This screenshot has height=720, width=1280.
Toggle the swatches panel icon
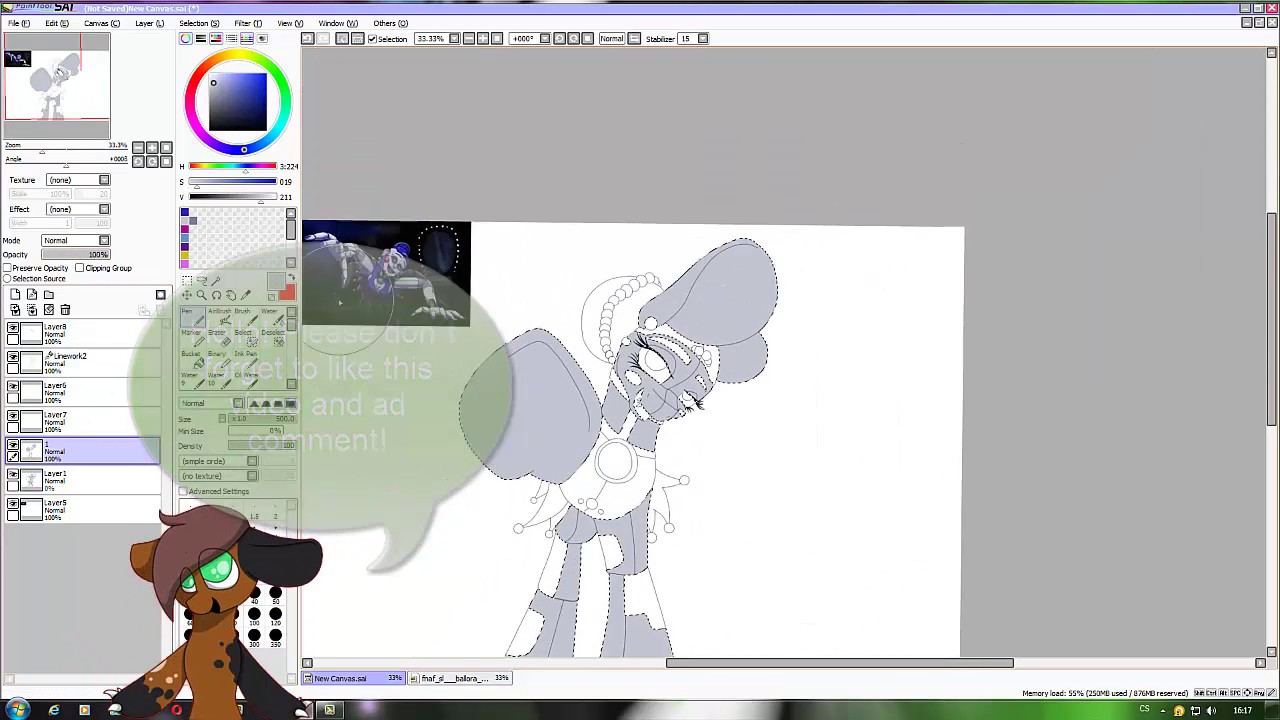point(247,38)
